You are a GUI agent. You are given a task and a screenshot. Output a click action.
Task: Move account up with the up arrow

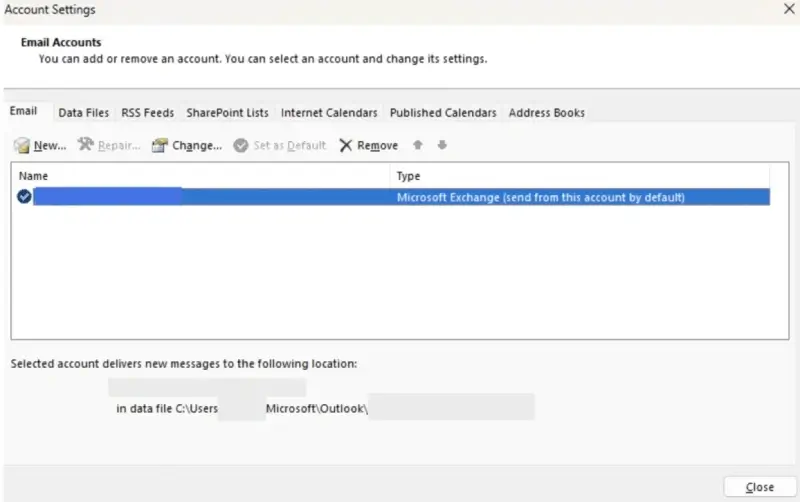click(x=417, y=145)
